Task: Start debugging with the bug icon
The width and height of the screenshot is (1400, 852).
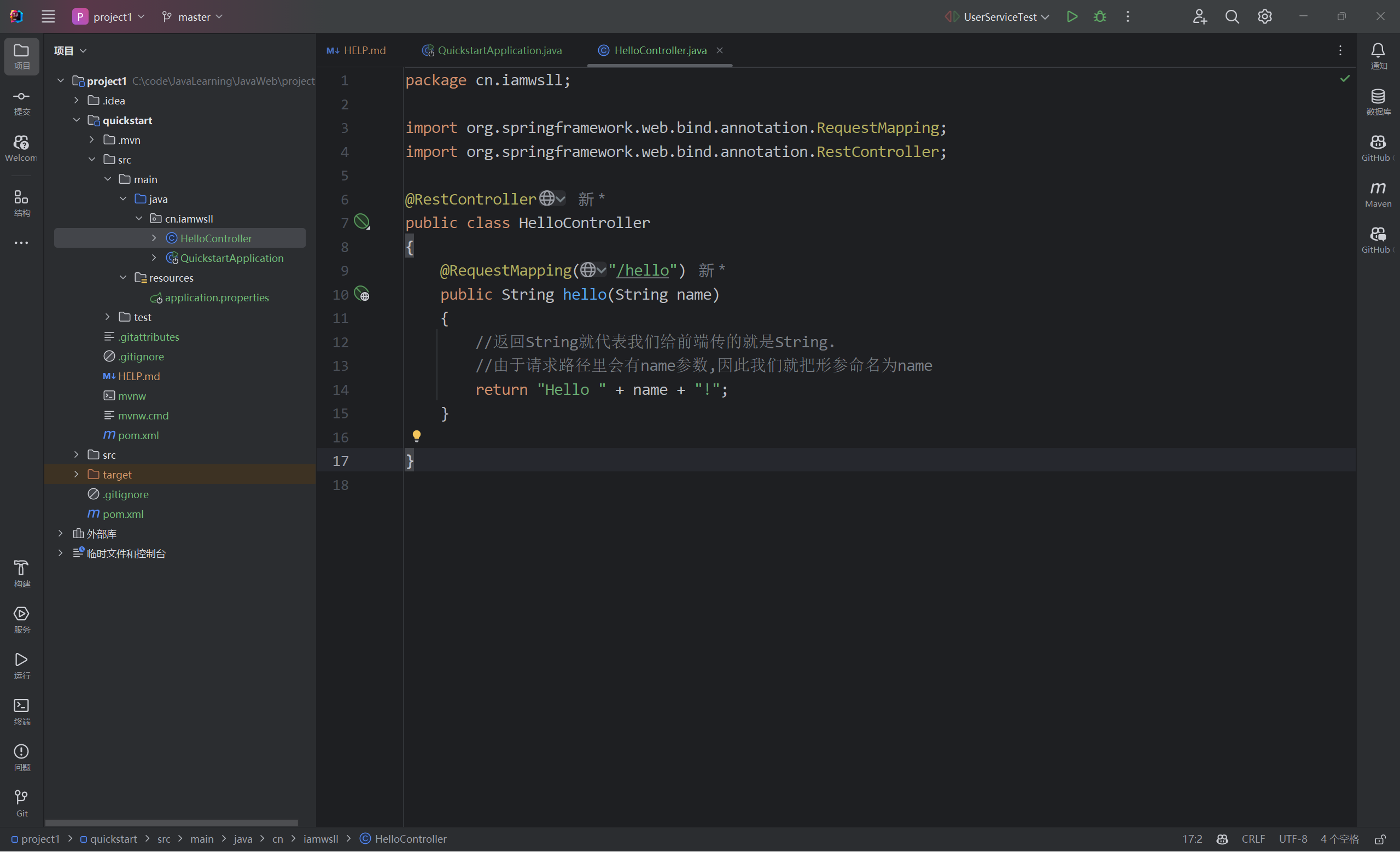Action: tap(1099, 16)
